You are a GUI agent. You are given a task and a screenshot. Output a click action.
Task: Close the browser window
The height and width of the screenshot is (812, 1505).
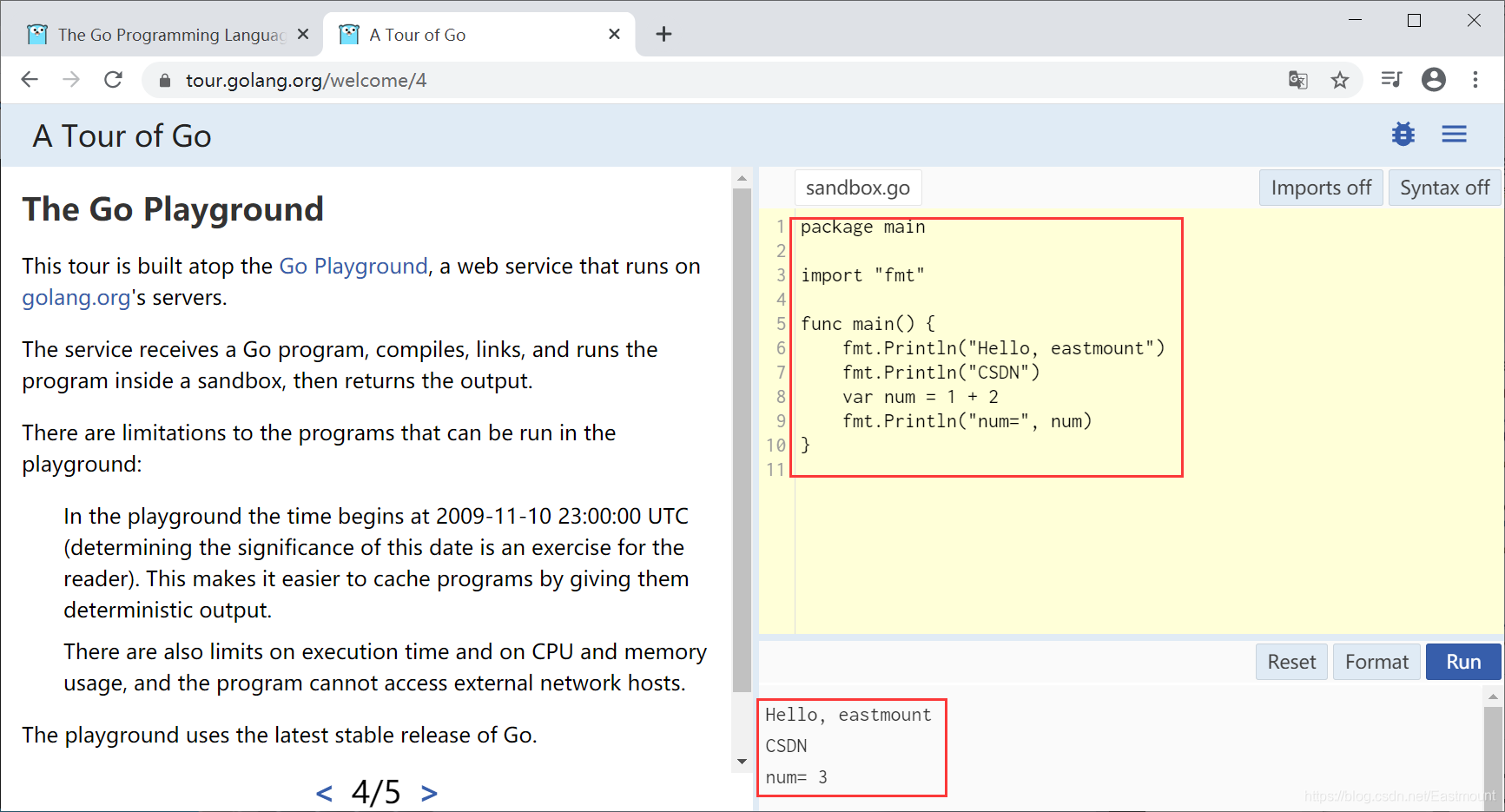coord(1474,20)
